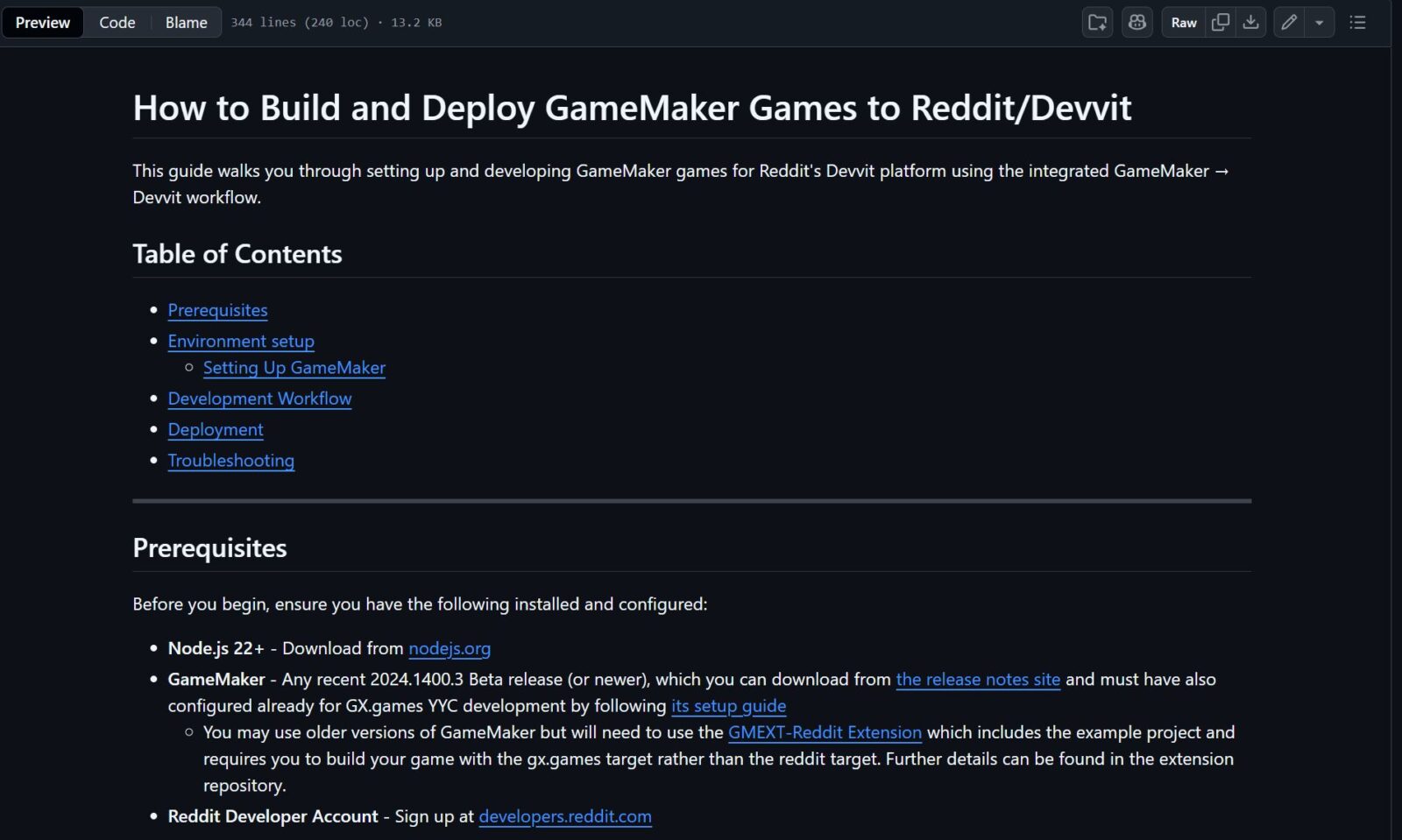Open the Raw file view

(1183, 23)
